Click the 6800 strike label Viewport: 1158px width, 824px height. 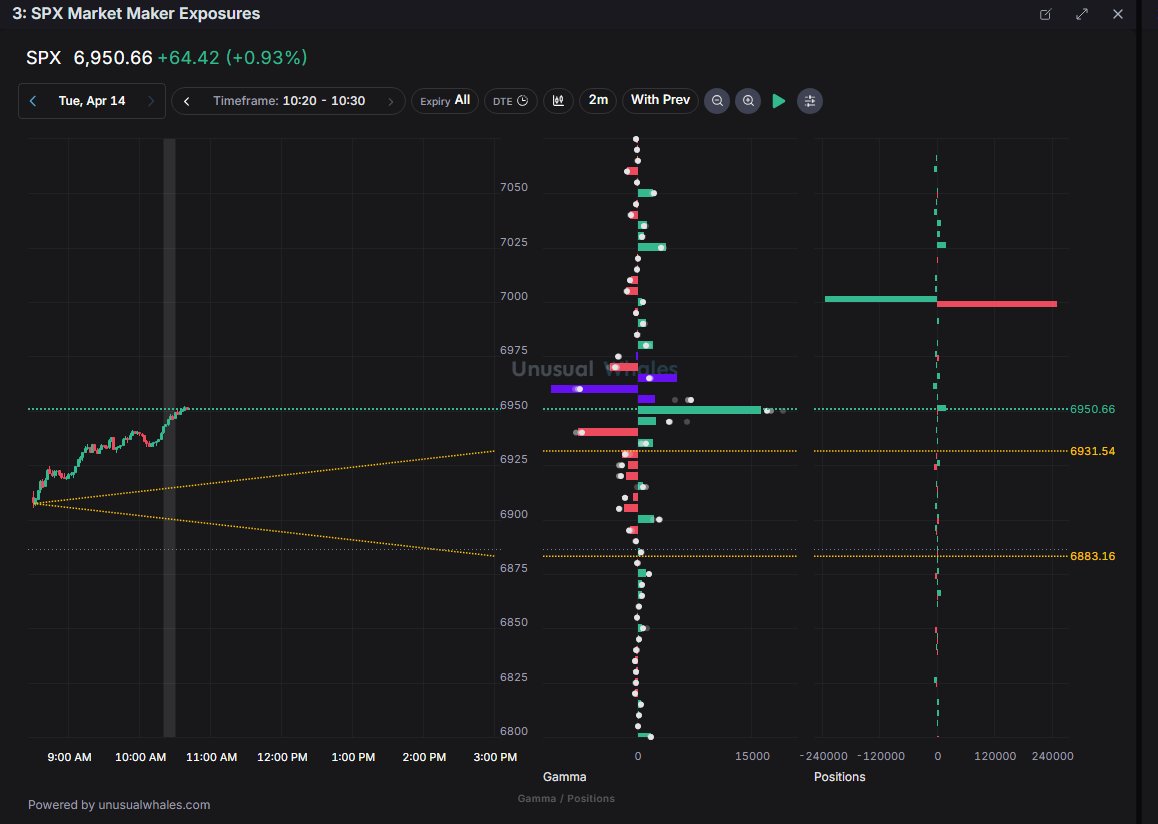(514, 732)
